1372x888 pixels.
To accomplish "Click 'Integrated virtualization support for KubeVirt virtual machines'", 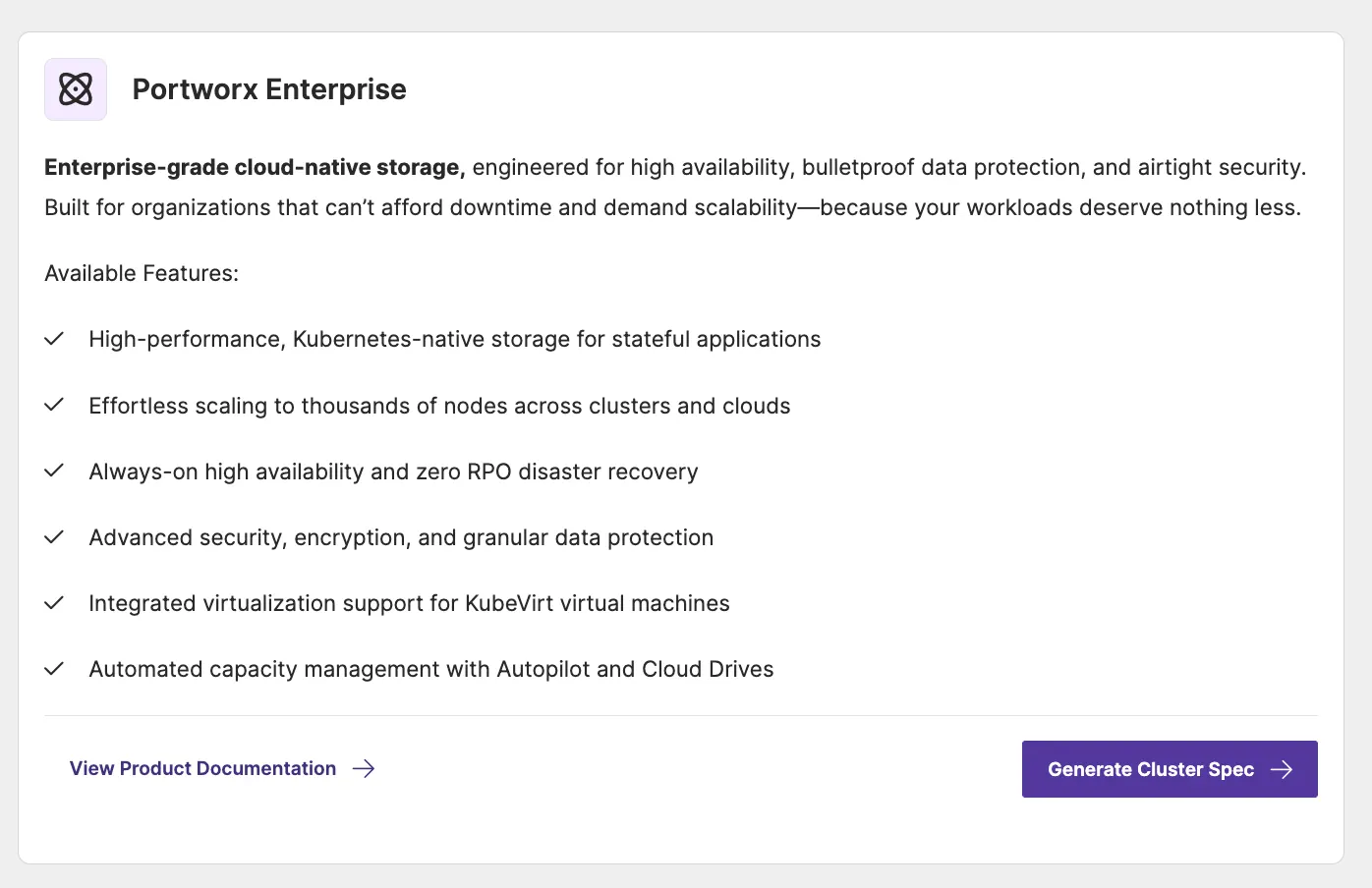I will tap(409, 603).
